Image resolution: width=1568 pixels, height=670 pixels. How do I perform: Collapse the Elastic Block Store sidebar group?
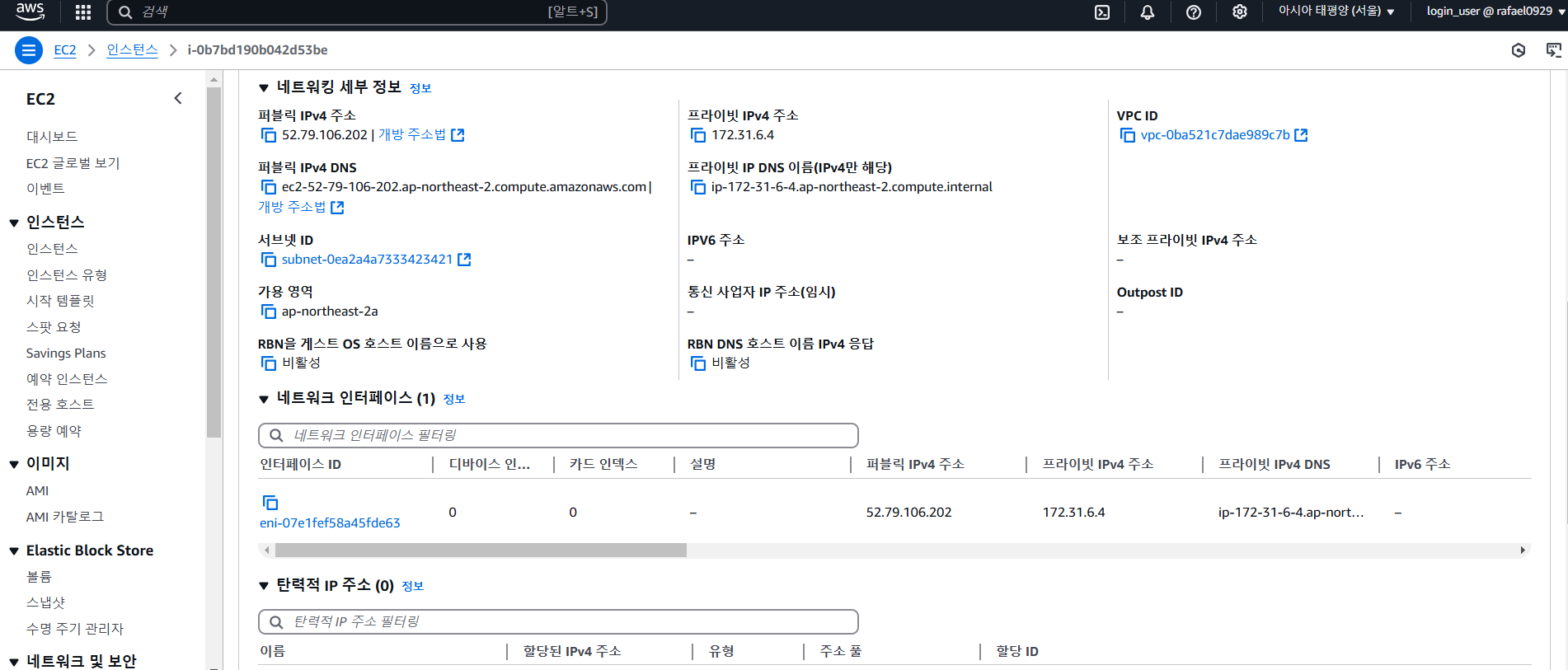pos(14,551)
